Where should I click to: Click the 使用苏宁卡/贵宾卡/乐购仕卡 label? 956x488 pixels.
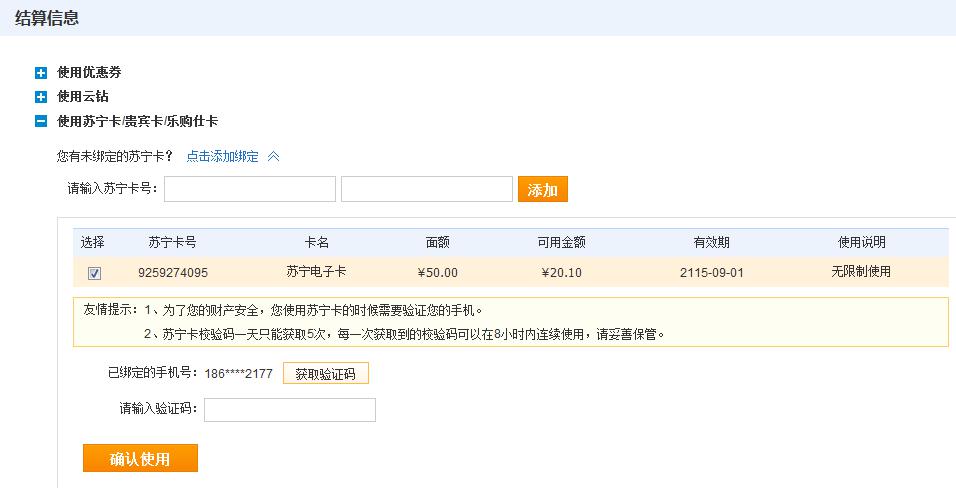137,121
